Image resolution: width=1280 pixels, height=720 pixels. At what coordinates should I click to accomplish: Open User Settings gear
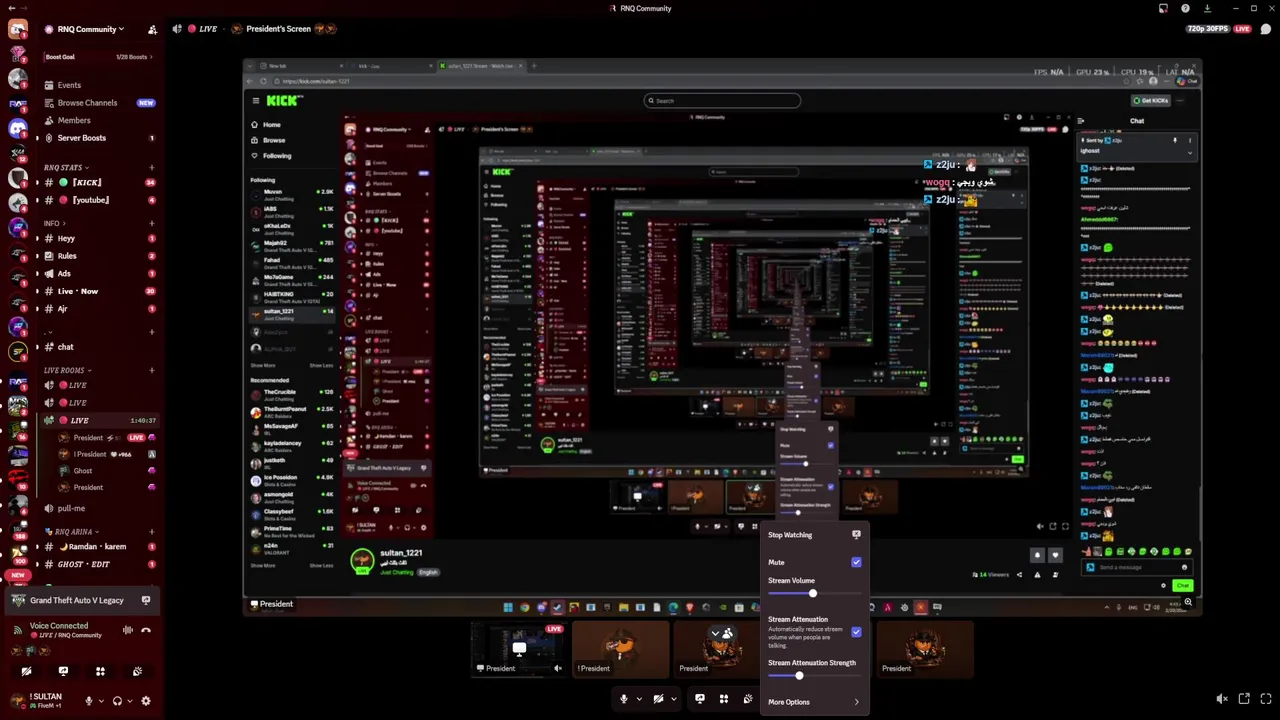click(x=146, y=701)
